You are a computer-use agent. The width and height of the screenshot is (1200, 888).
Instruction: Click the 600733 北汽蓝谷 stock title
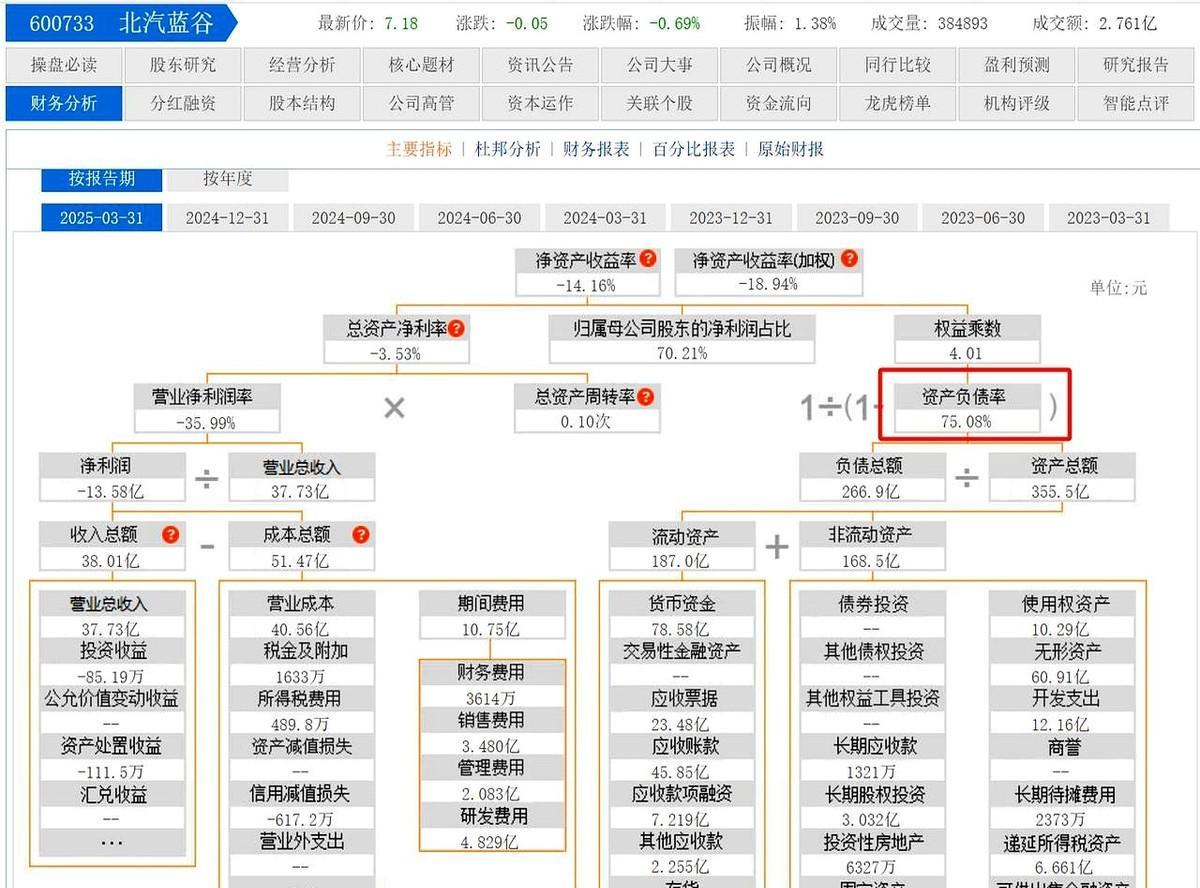120,23
